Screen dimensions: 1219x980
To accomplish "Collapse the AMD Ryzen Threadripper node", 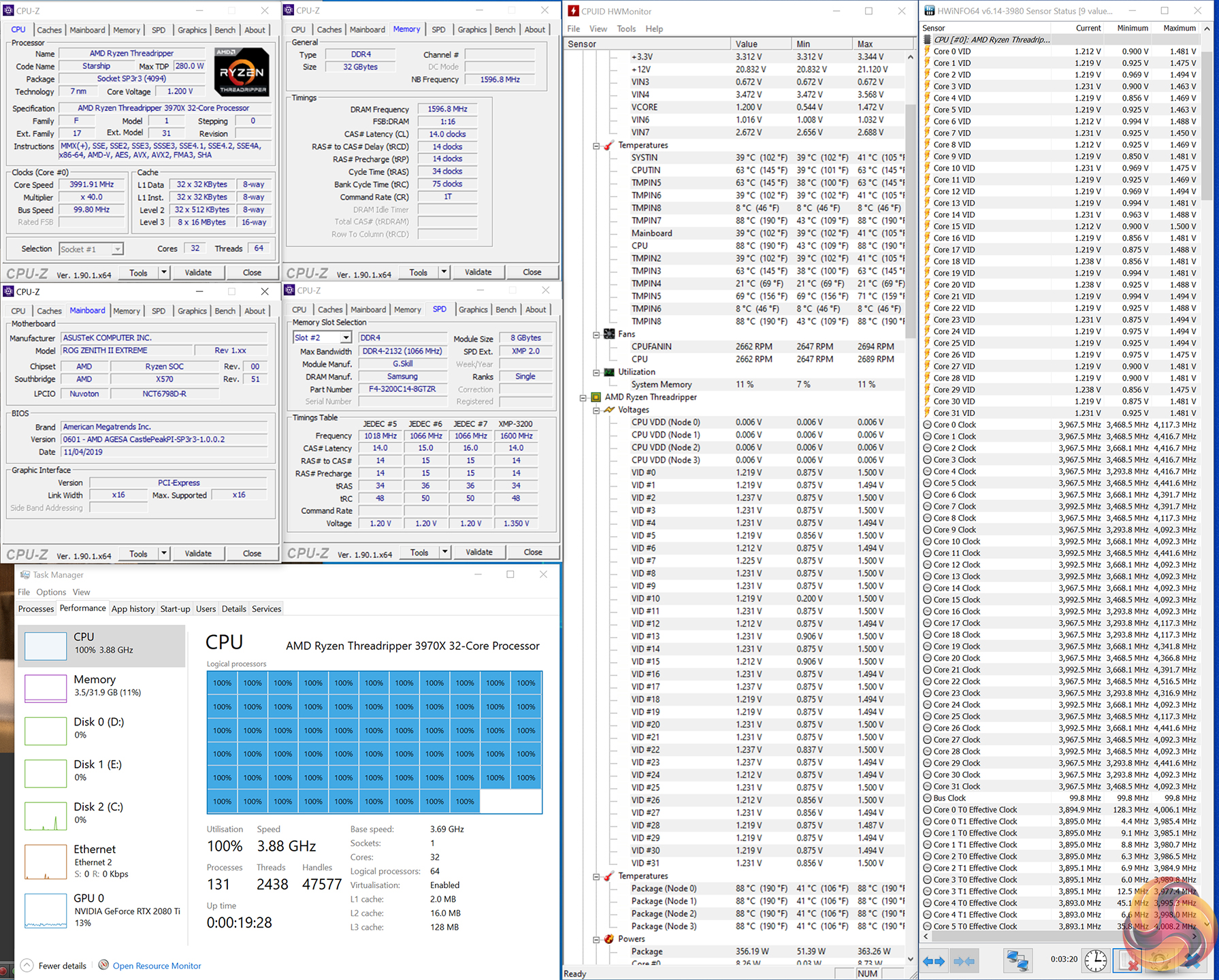I will point(583,397).
